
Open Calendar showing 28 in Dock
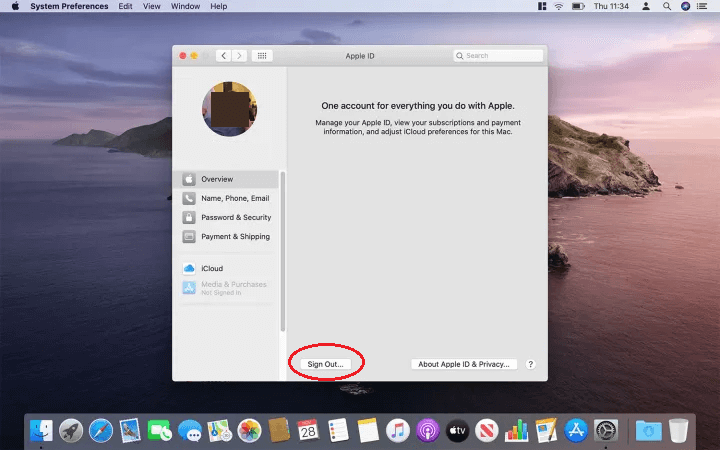[308, 431]
